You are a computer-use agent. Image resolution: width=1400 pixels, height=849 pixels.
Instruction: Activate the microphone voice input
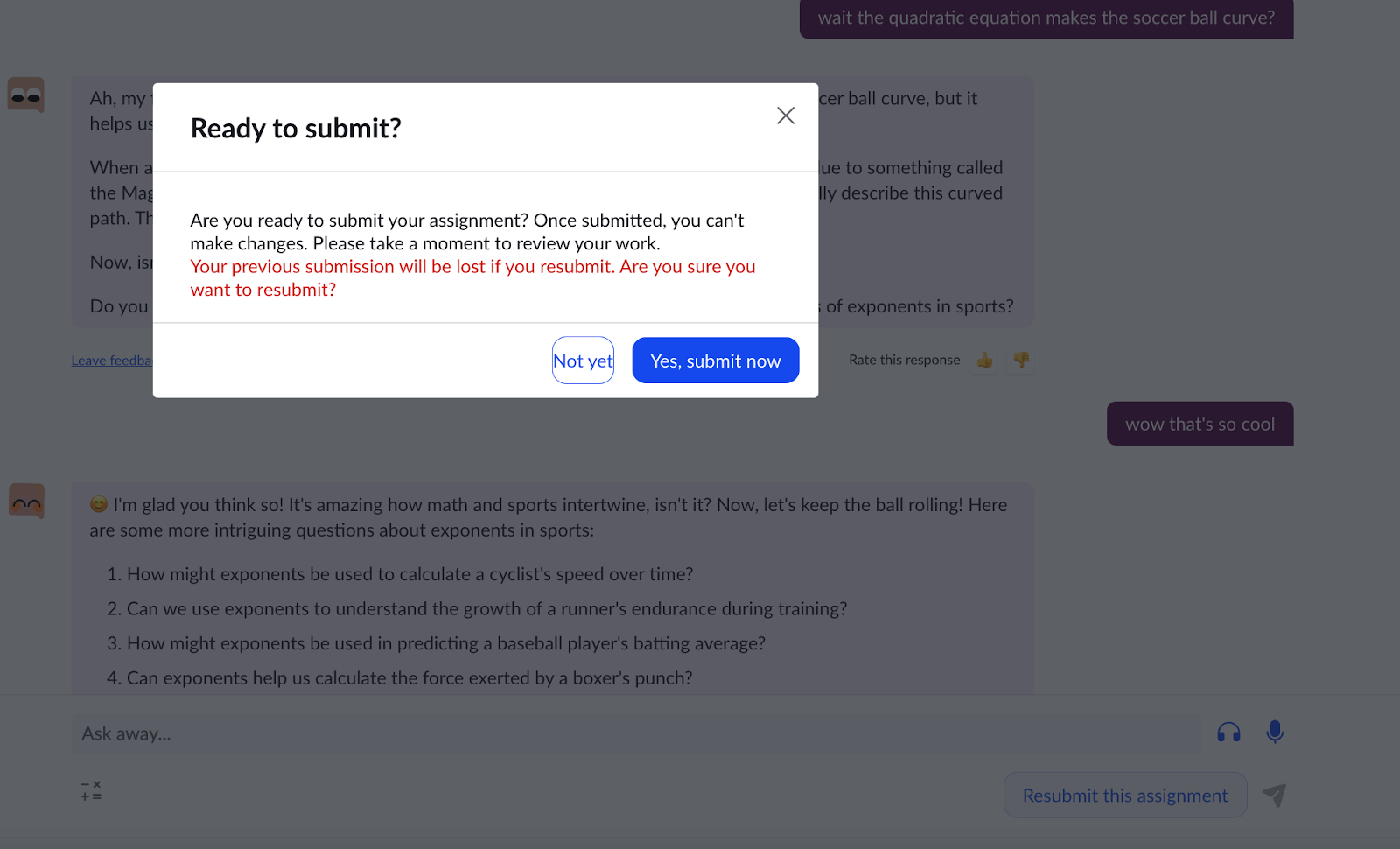(x=1275, y=732)
